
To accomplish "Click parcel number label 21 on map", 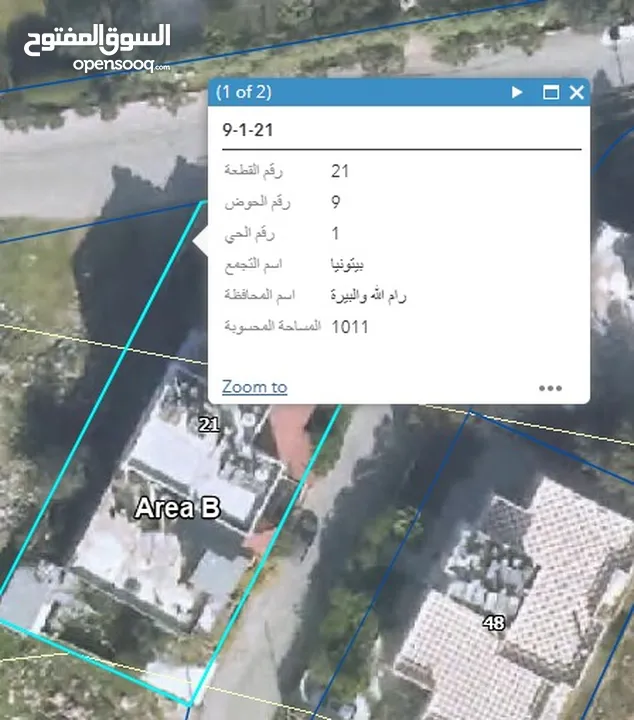I will click(x=208, y=425).
